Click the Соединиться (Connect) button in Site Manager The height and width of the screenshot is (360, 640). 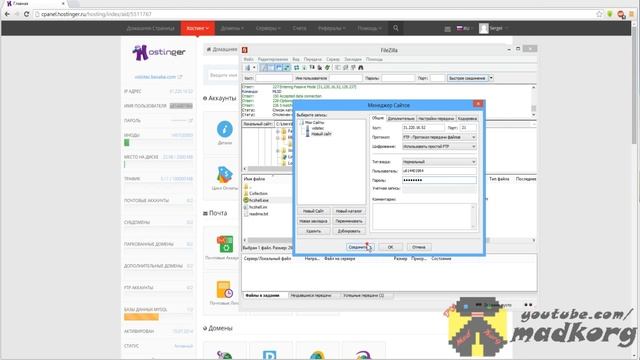[x=359, y=247]
